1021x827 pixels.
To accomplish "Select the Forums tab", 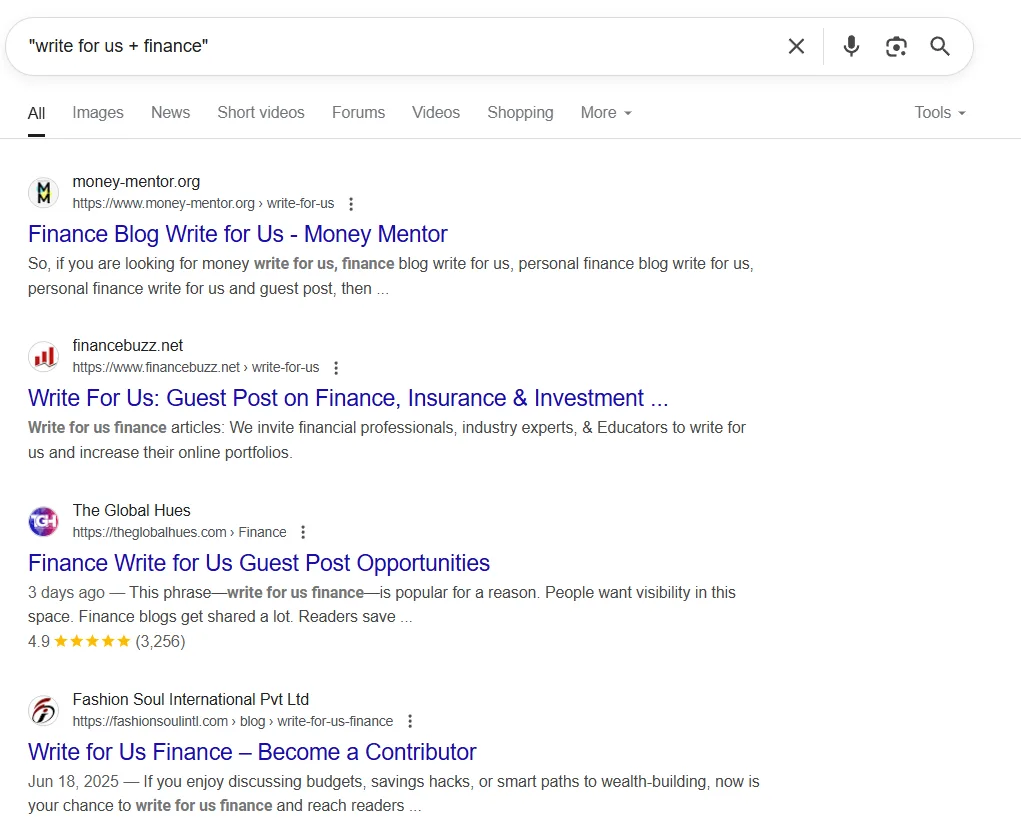I will point(358,113).
